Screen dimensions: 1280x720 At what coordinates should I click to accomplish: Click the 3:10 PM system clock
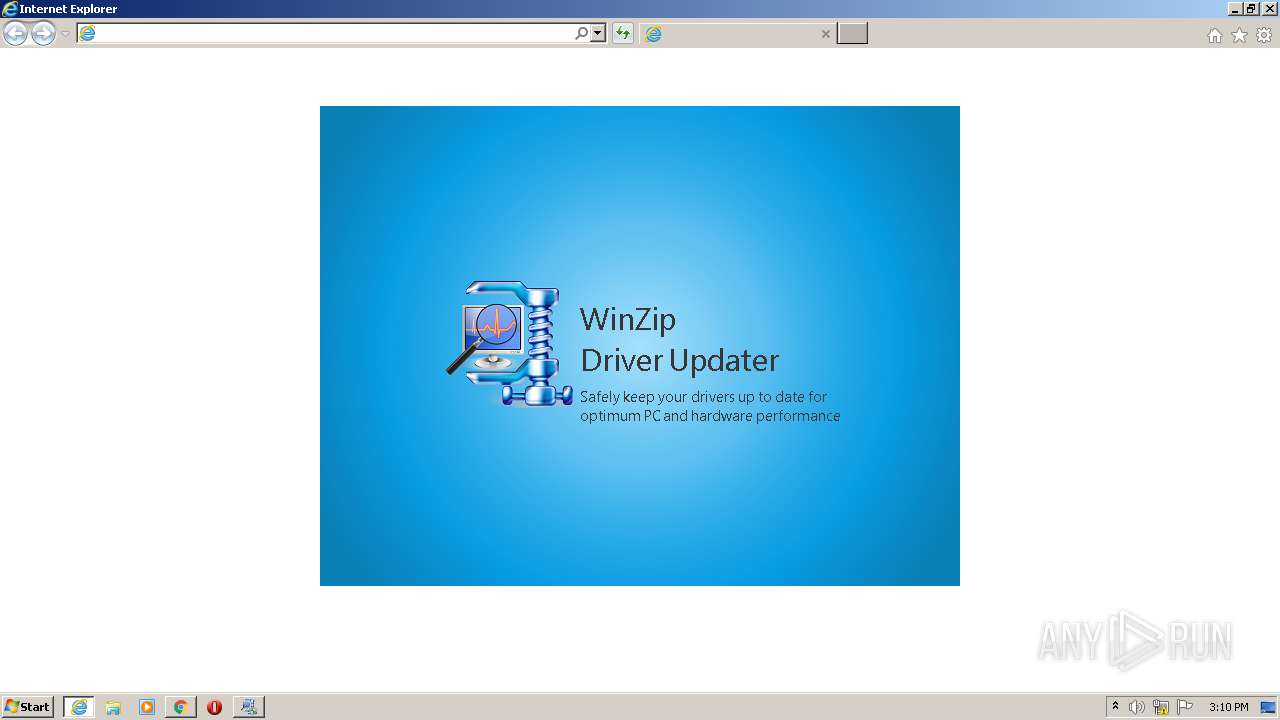tap(1228, 707)
